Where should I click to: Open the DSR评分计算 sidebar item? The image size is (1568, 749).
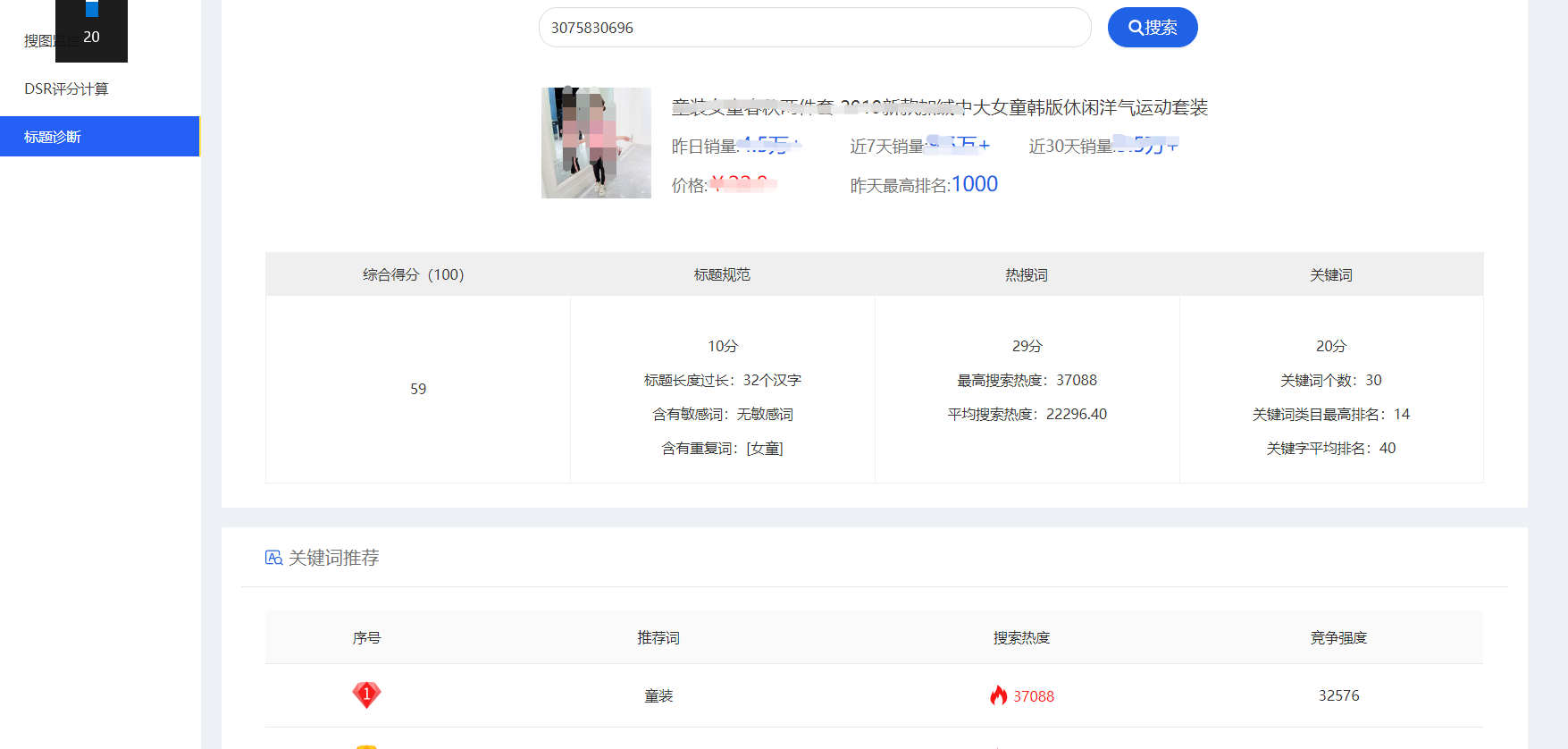[x=66, y=88]
